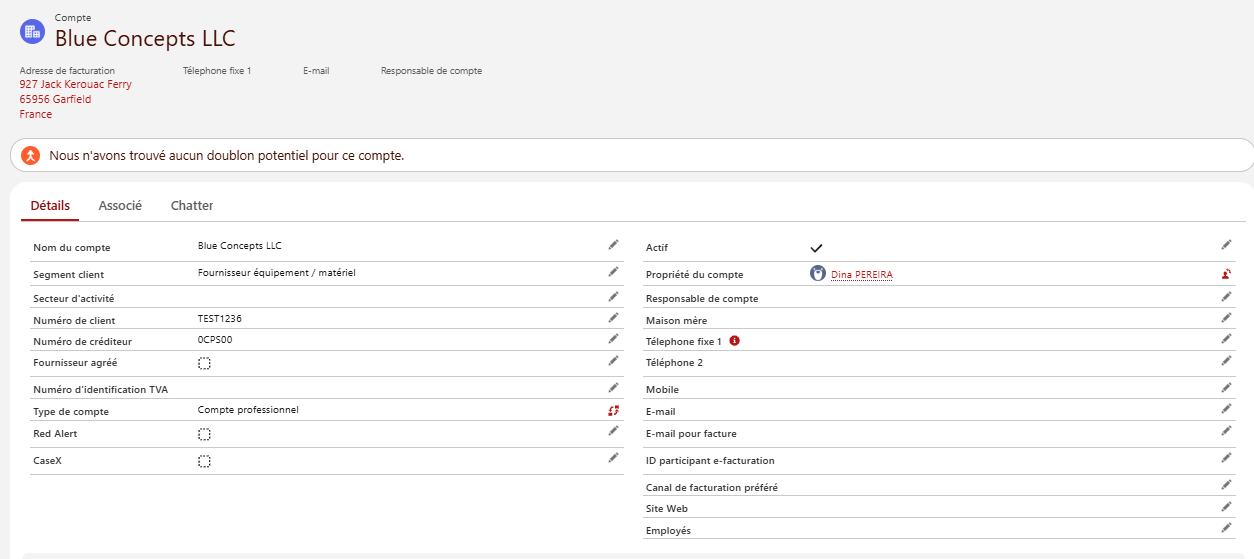The image size is (1254, 559).
Task: Switch to the Détails tab
Action: coord(50,206)
